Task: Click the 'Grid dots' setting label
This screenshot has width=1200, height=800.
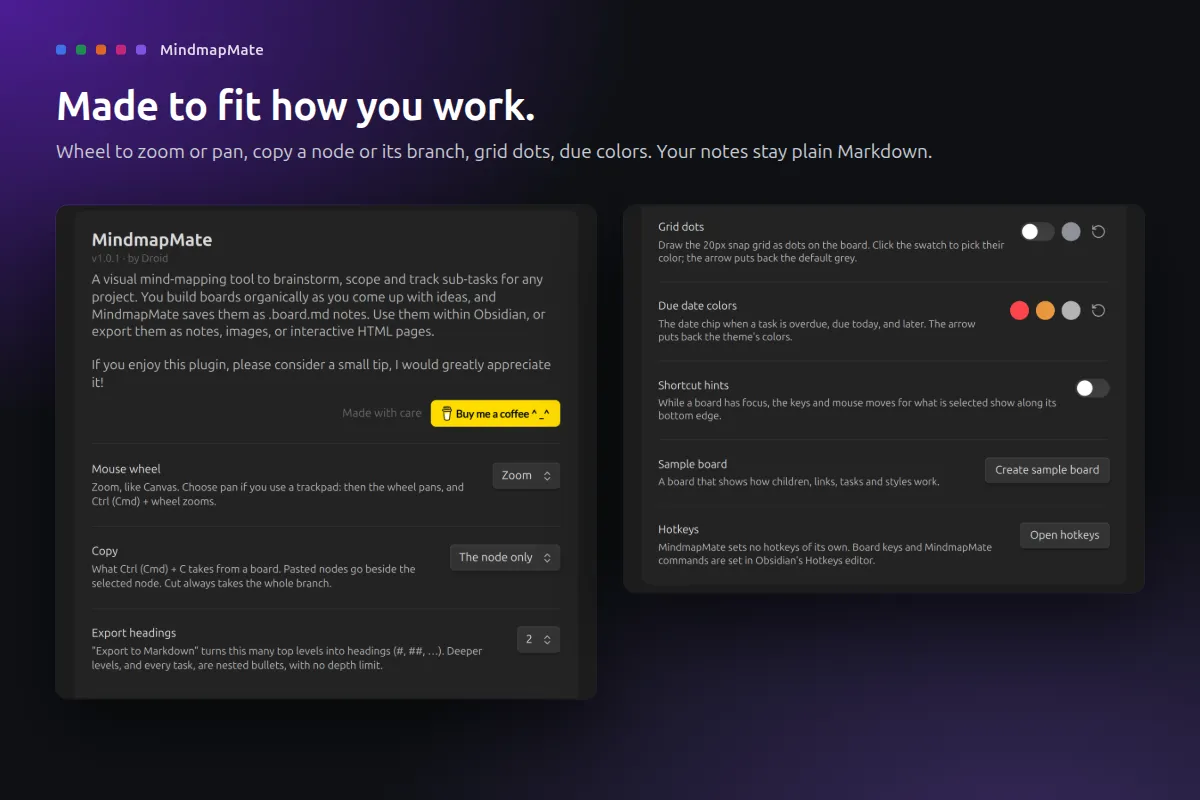Action: (x=681, y=227)
